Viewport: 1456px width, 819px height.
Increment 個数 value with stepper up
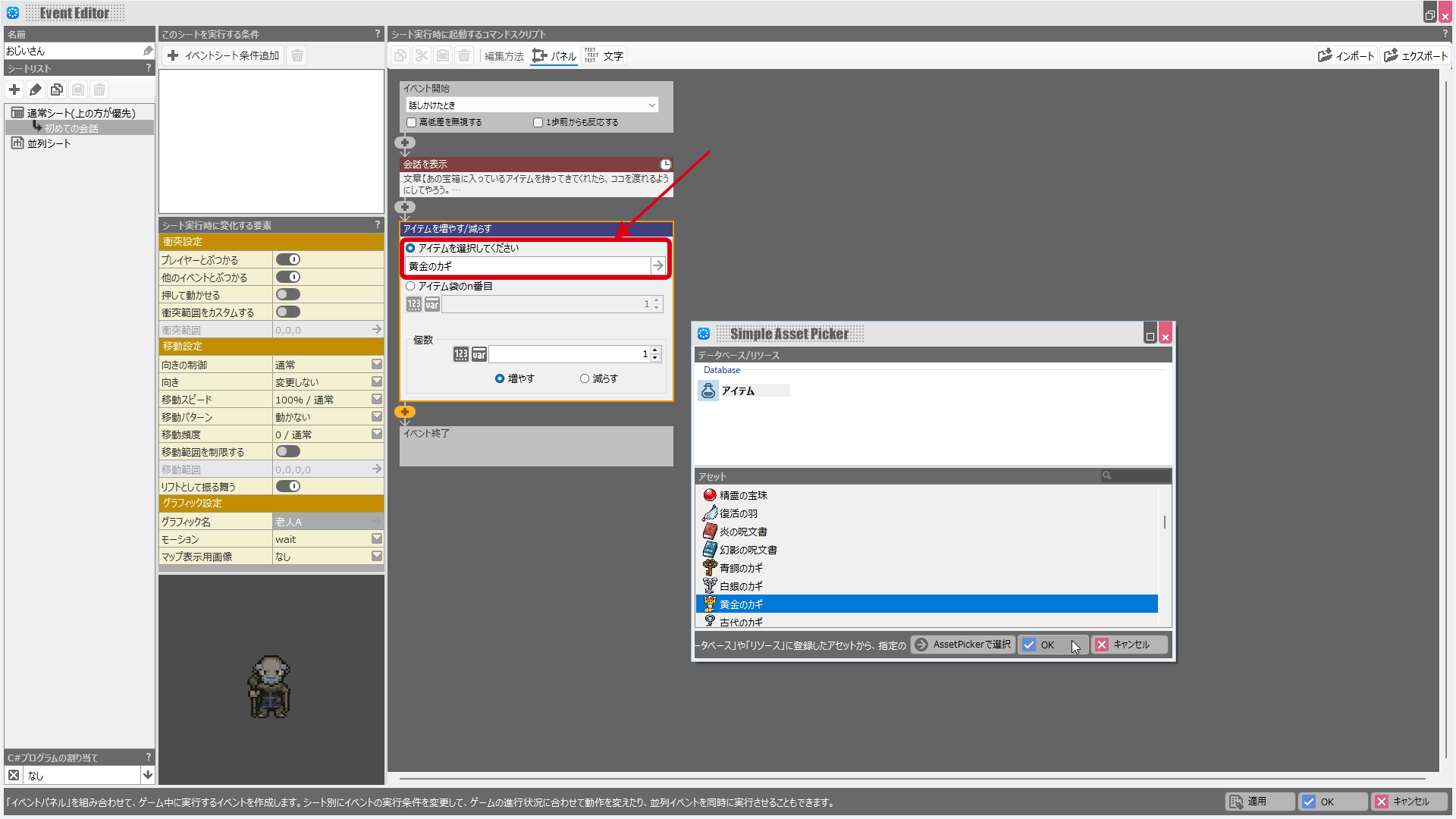coord(656,350)
